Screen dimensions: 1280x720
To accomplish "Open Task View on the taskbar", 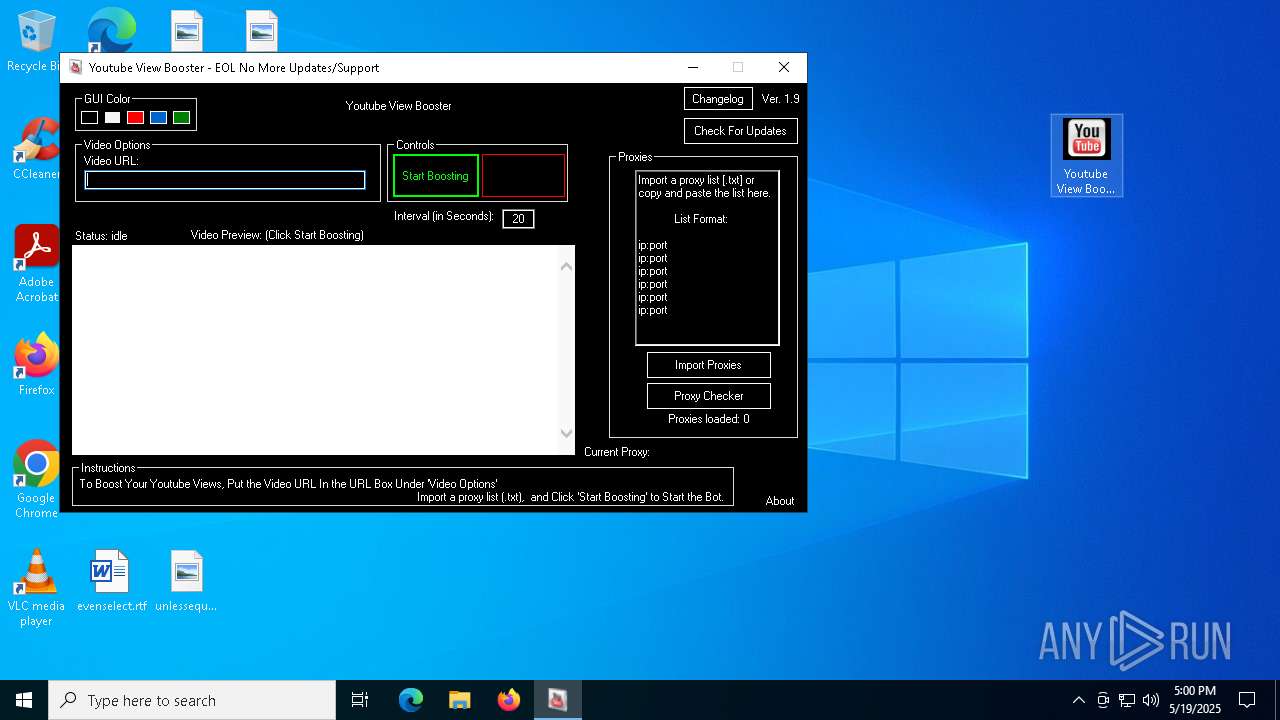I will [x=360, y=700].
